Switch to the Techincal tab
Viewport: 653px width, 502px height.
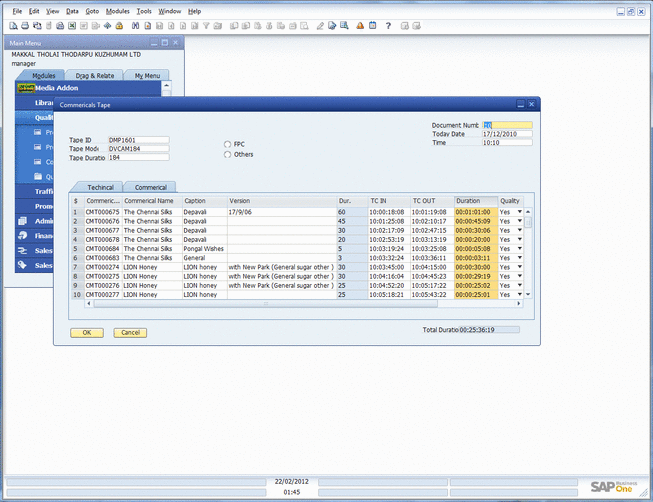pyautogui.click(x=98, y=187)
